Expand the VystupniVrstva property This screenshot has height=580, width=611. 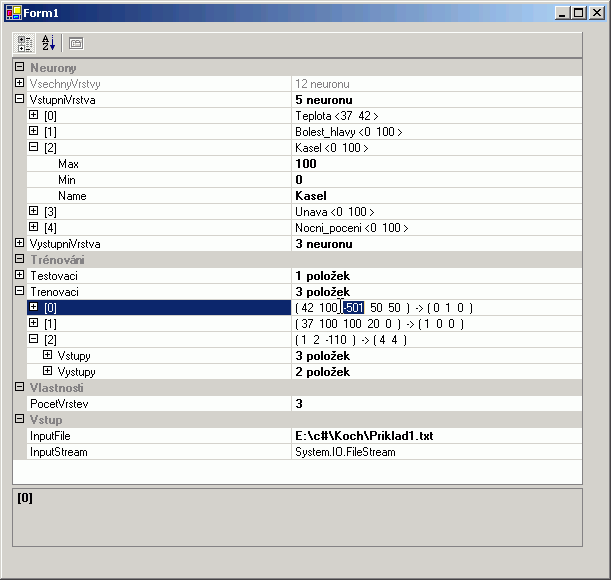click(19, 243)
